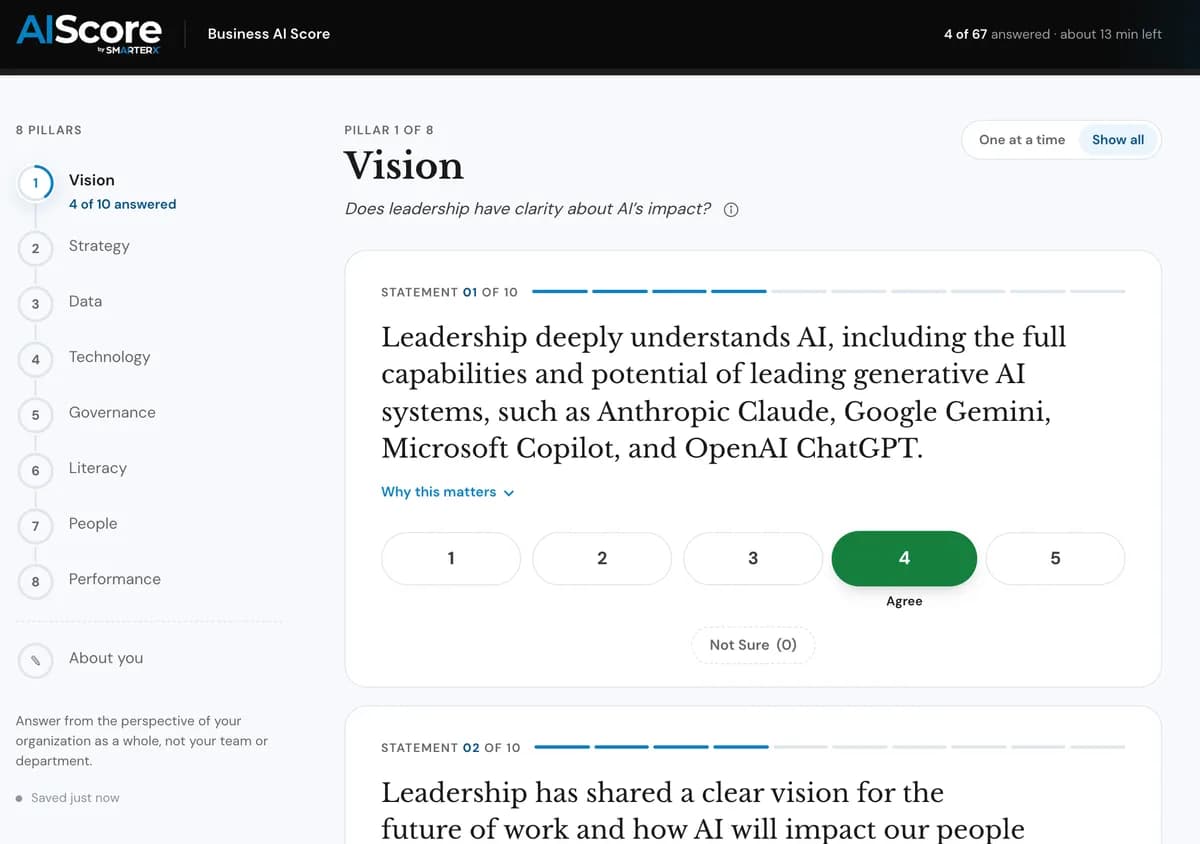Screen dimensions: 1200x844
Task: Open the Literacy pillar
Action: tap(98, 468)
